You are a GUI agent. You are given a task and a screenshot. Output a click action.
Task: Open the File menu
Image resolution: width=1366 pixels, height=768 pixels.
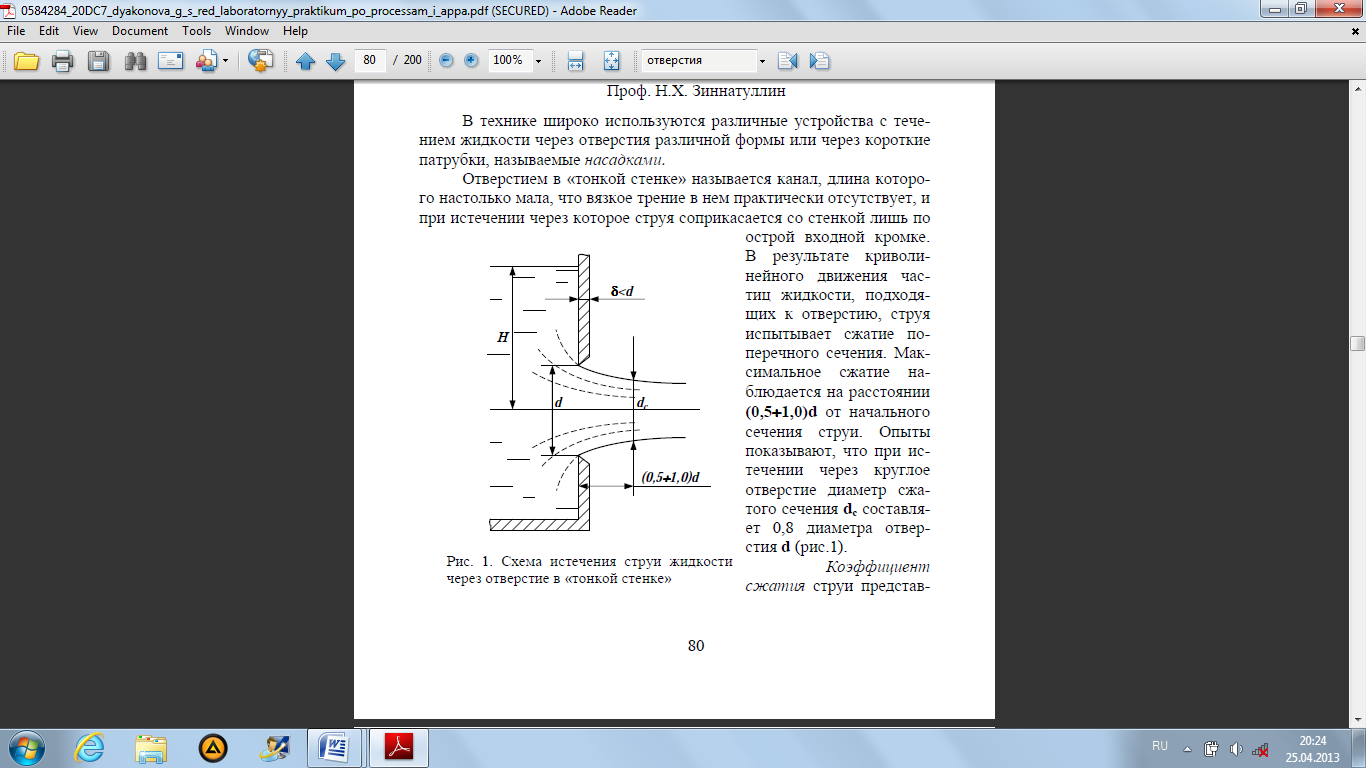[16, 31]
